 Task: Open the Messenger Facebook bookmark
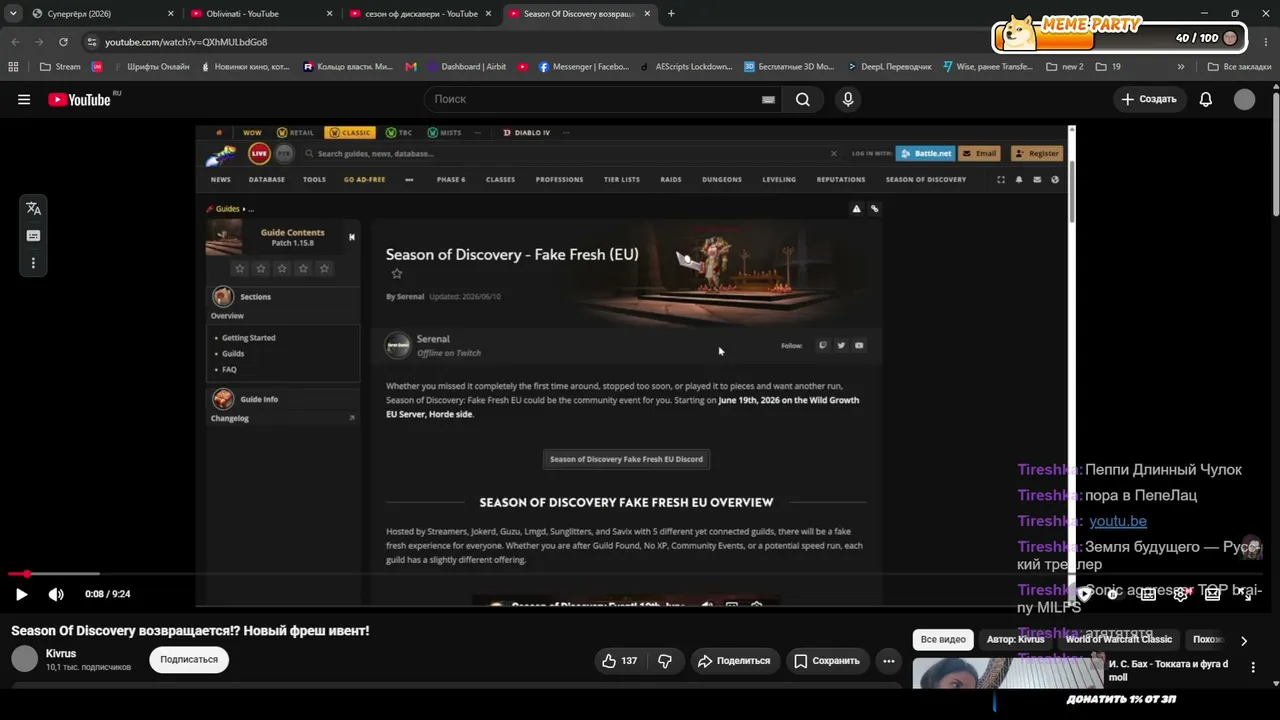584,67
